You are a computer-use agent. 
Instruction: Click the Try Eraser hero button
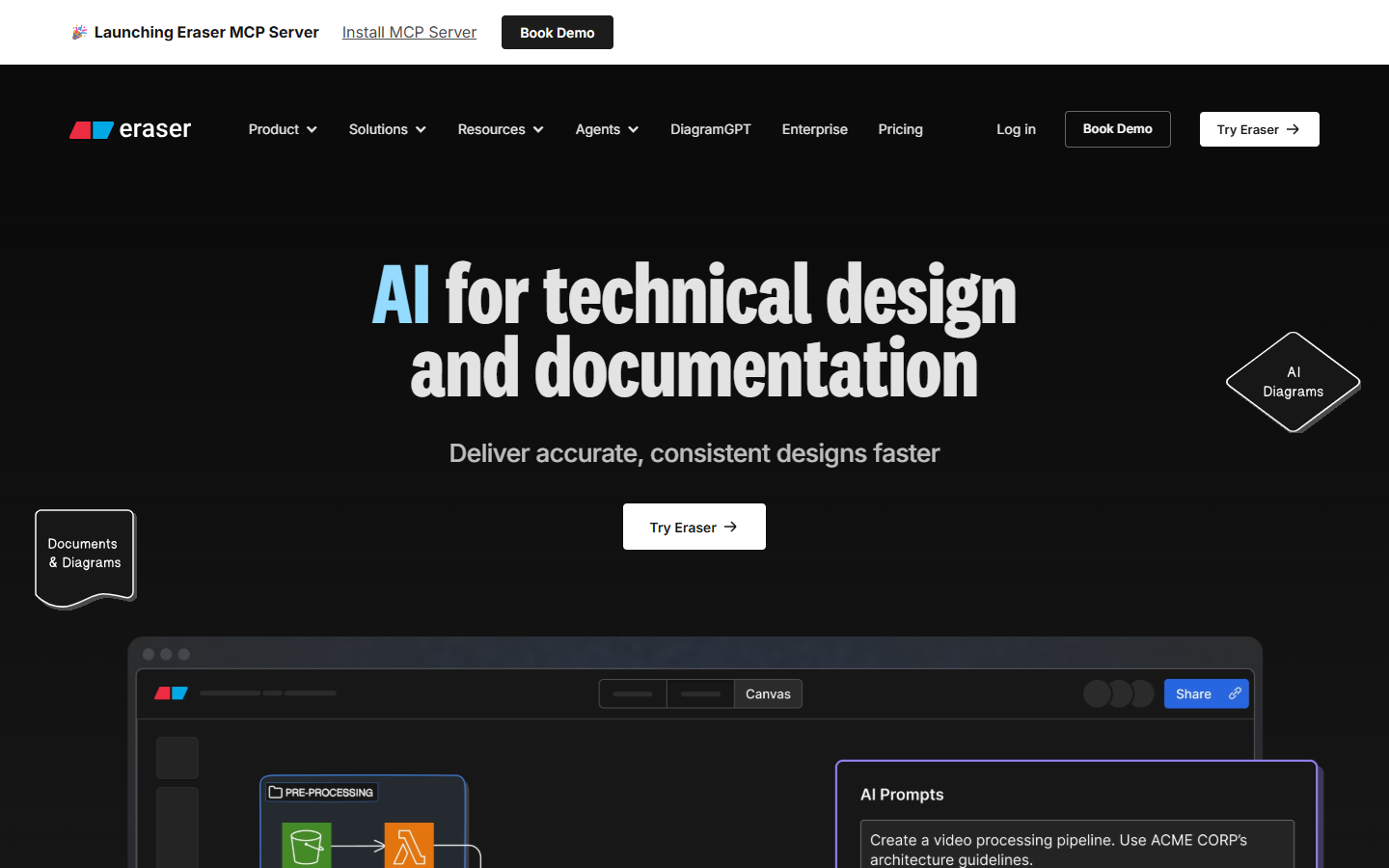tap(694, 527)
